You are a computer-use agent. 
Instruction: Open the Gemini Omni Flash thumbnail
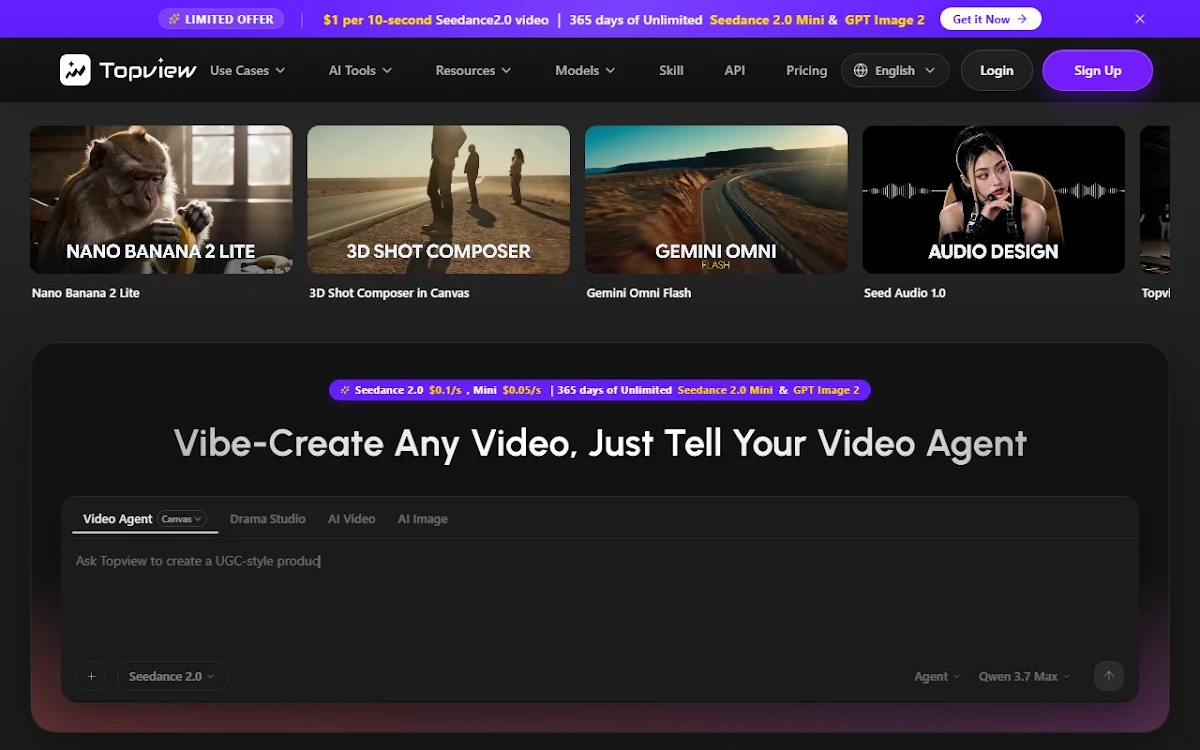click(716, 199)
